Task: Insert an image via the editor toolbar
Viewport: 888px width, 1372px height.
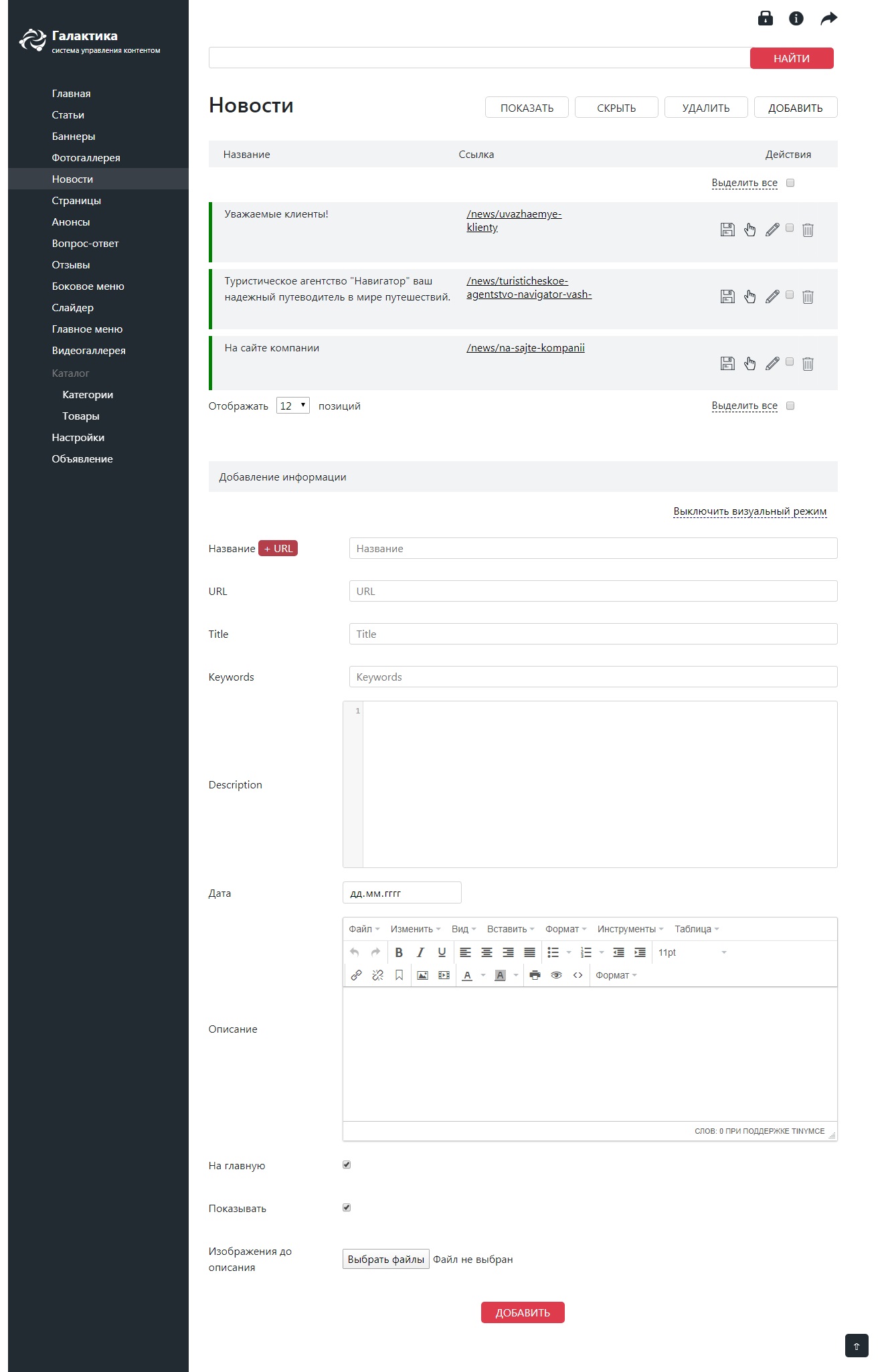Action: coord(422,975)
